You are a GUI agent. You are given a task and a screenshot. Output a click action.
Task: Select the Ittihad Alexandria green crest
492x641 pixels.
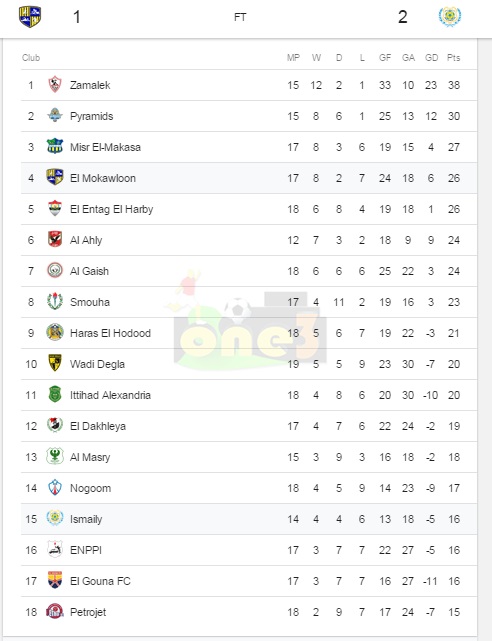tap(55, 394)
